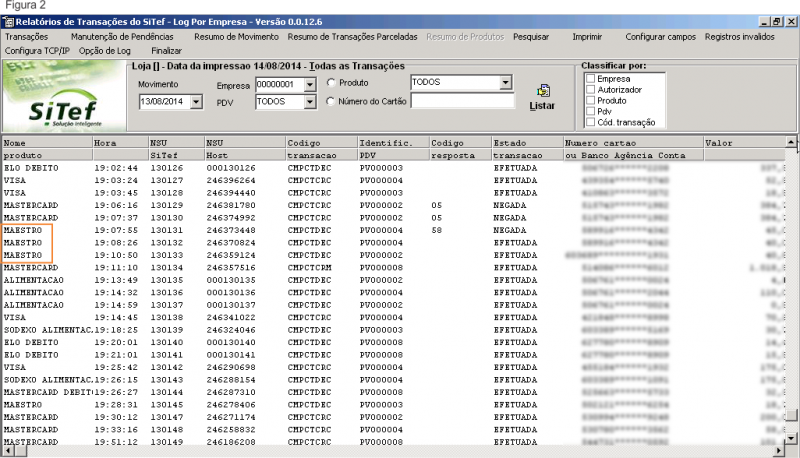Select the ELO DEBITO row at 19:02:44
The image size is (800, 458).
(x=393, y=168)
